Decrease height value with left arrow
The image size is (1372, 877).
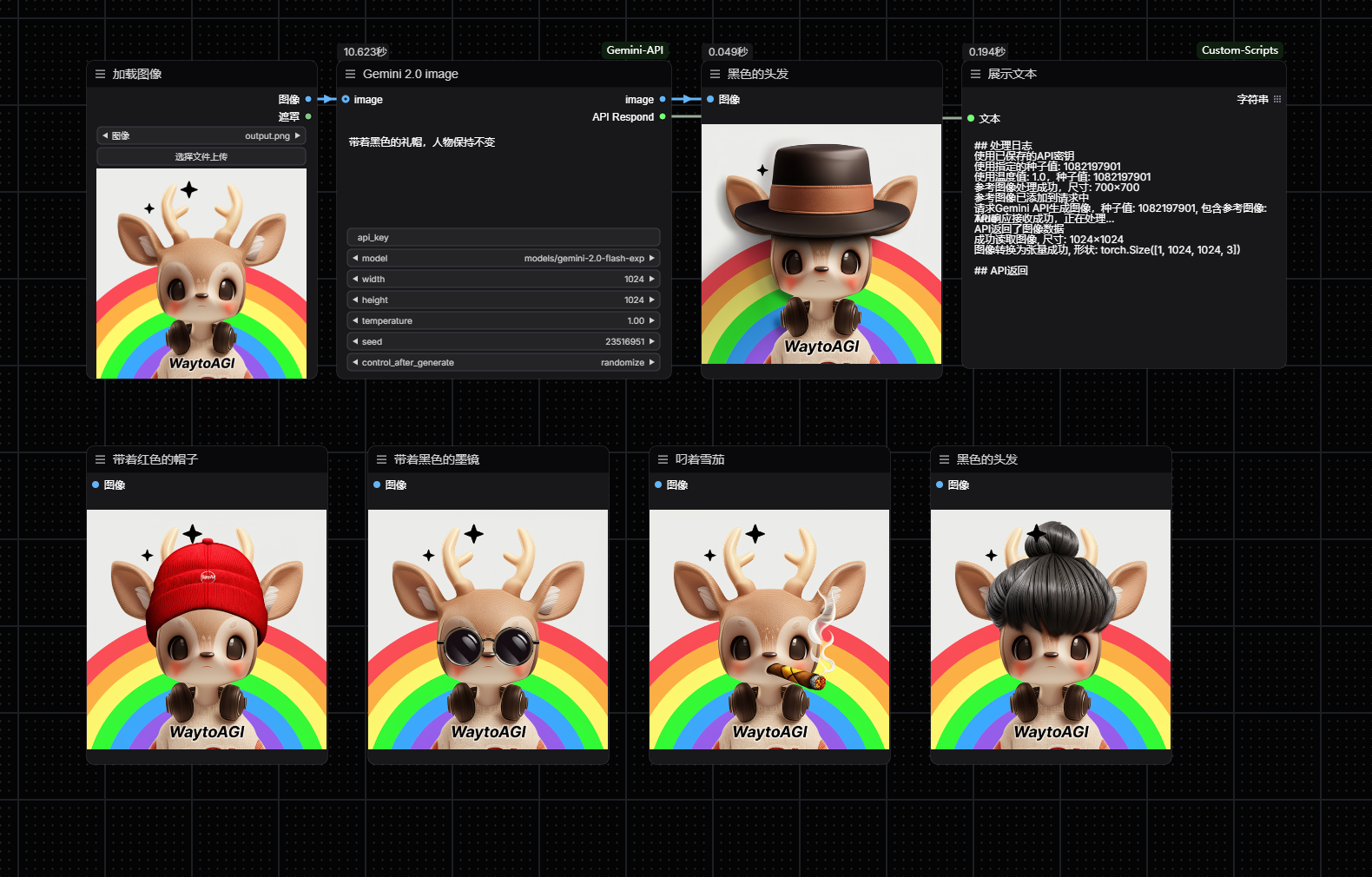(355, 300)
